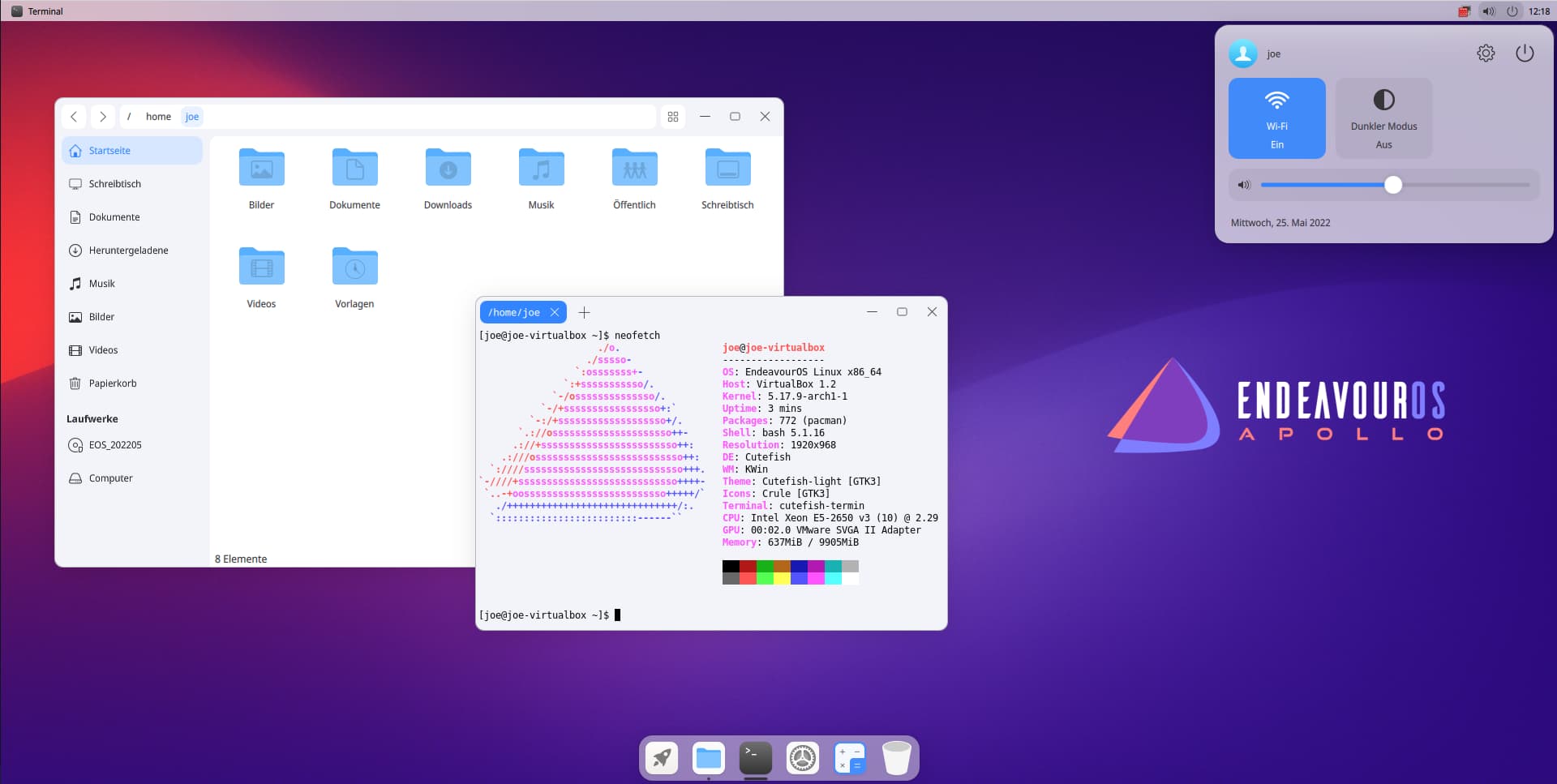This screenshot has width=1557, height=784.
Task: Click the date Mittwoch, 25. Mai 2022
Action: [1280, 223]
